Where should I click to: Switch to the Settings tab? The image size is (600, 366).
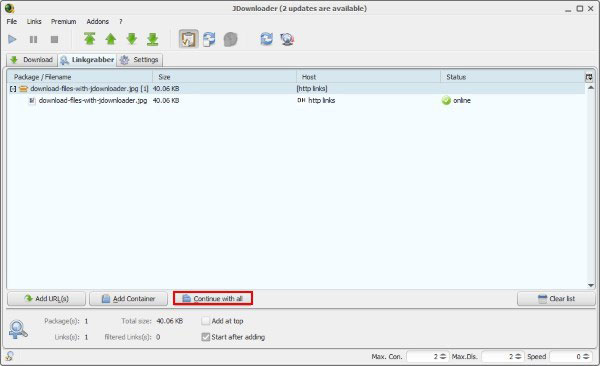(140, 60)
